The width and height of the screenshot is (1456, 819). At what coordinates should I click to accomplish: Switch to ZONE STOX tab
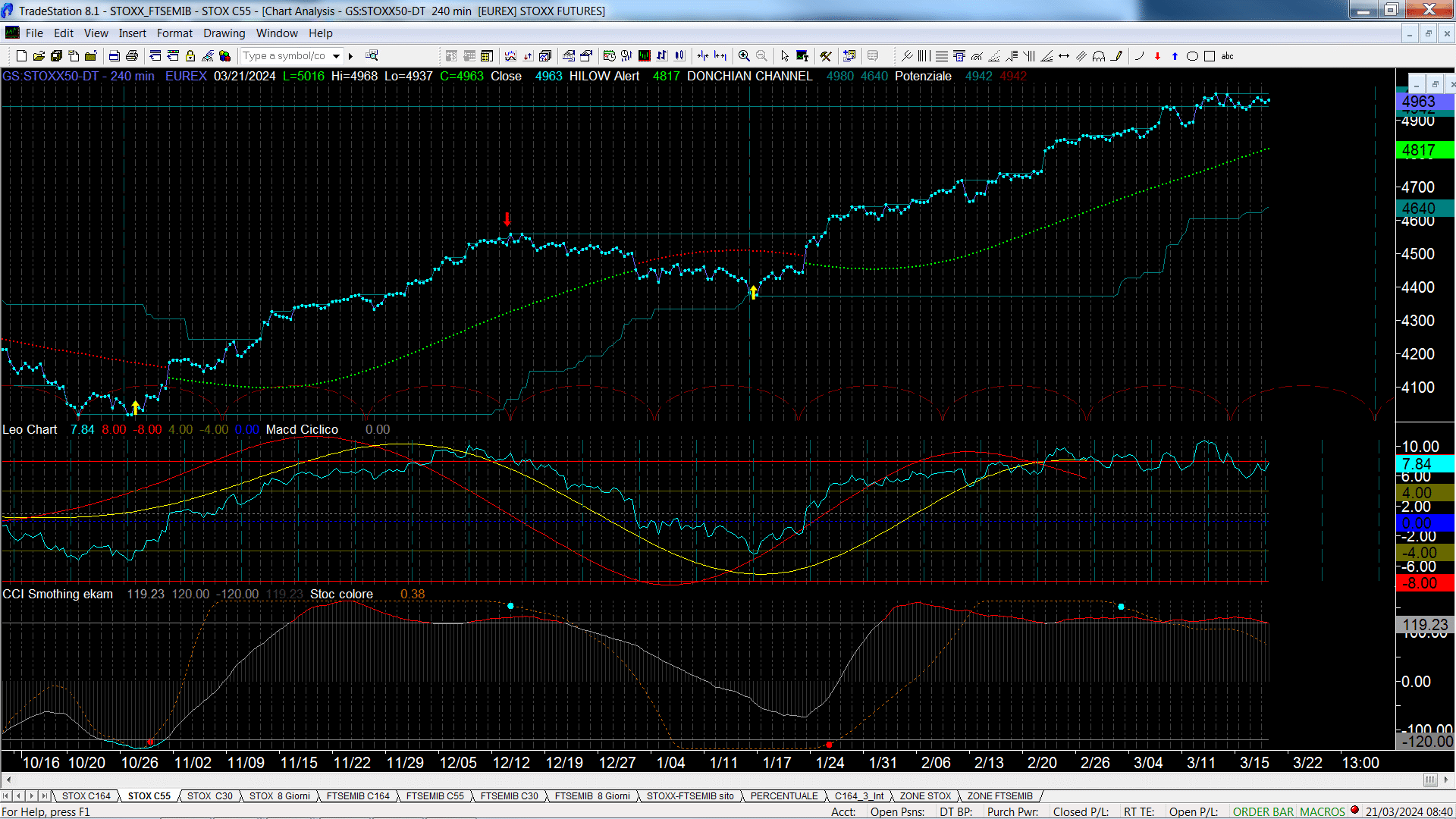coord(925,796)
